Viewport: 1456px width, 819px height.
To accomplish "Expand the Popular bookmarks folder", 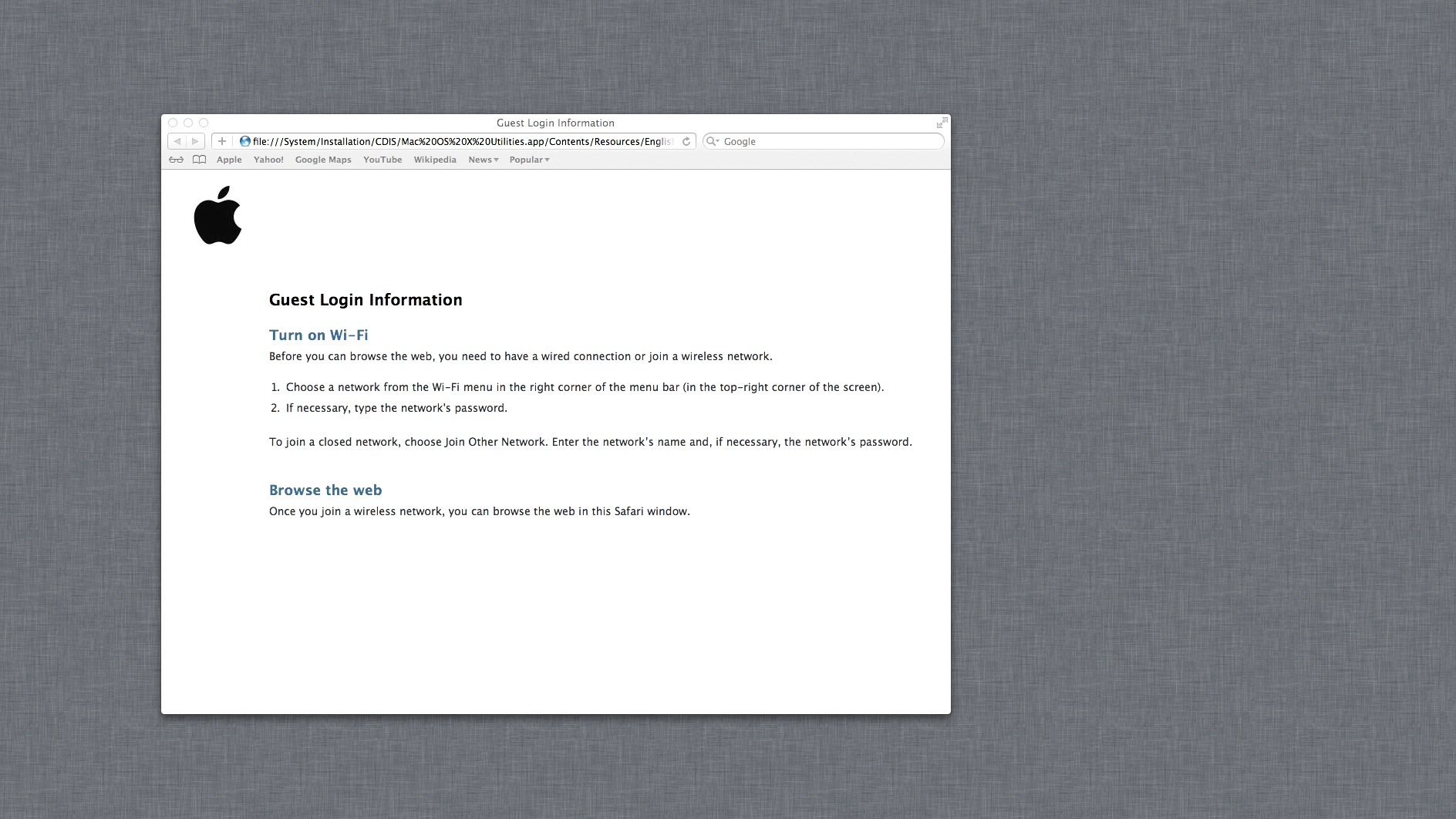I will tap(529, 160).
